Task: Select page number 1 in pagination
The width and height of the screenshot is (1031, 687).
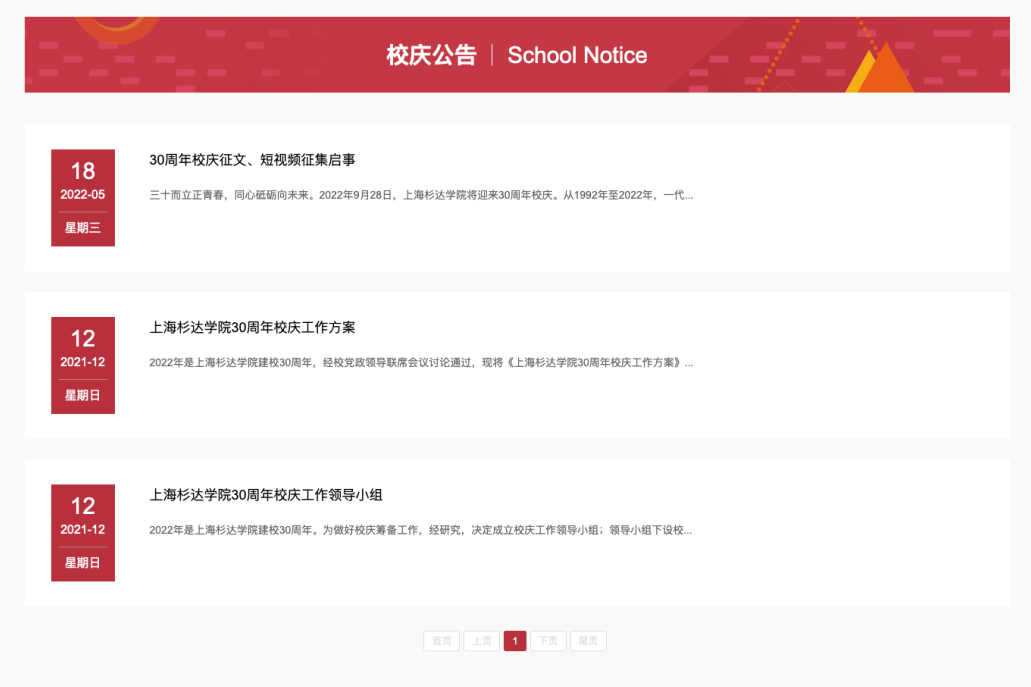Action: [514, 641]
